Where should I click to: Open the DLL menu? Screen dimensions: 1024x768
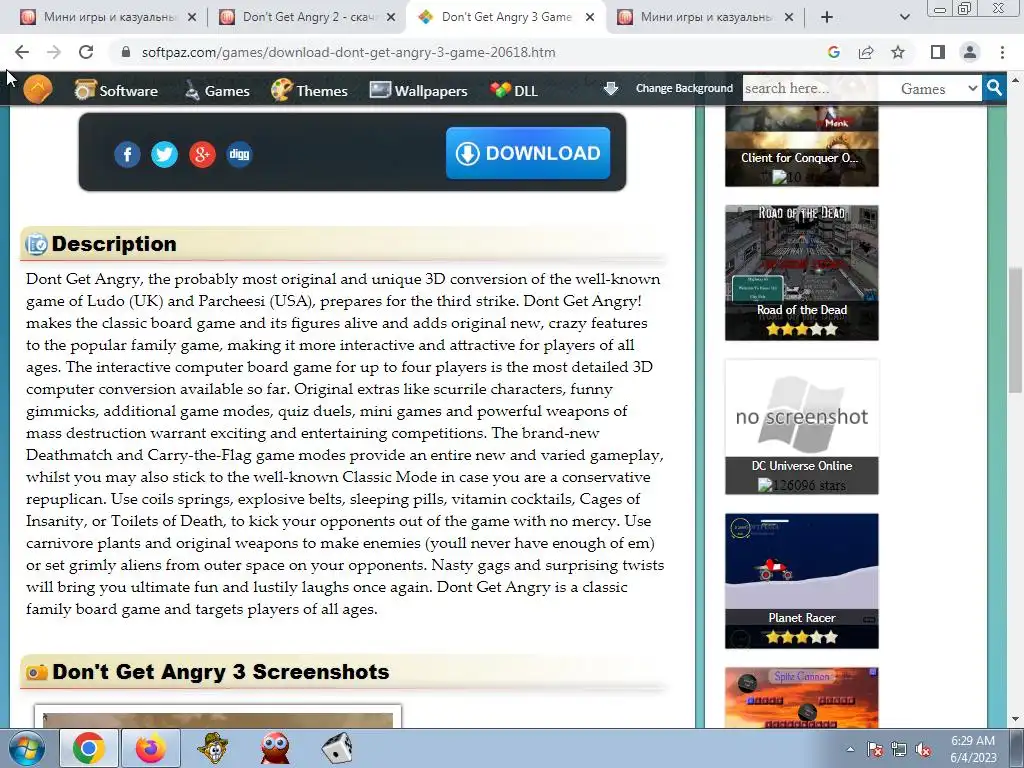pos(514,90)
